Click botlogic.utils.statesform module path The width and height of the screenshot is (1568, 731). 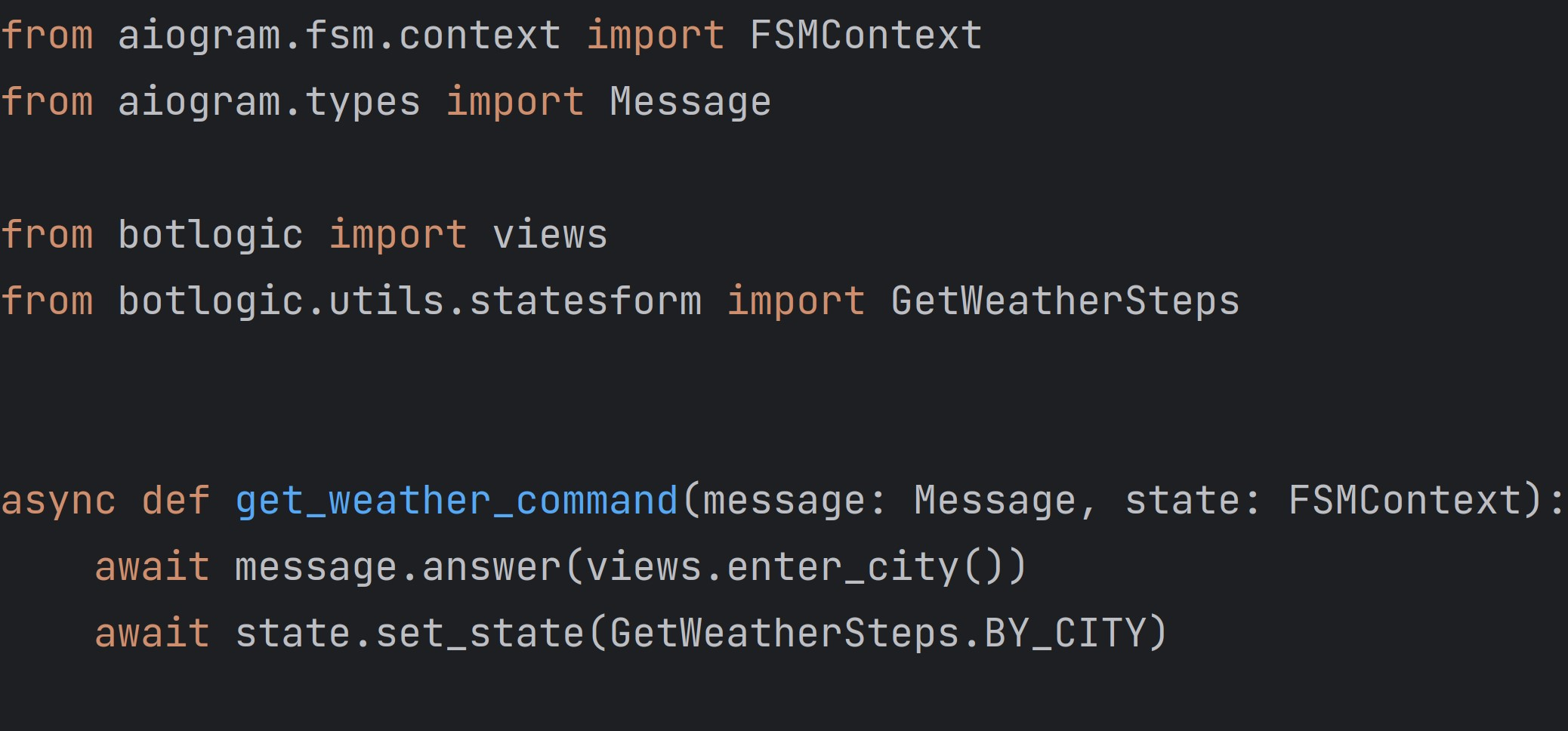pyautogui.click(x=410, y=301)
